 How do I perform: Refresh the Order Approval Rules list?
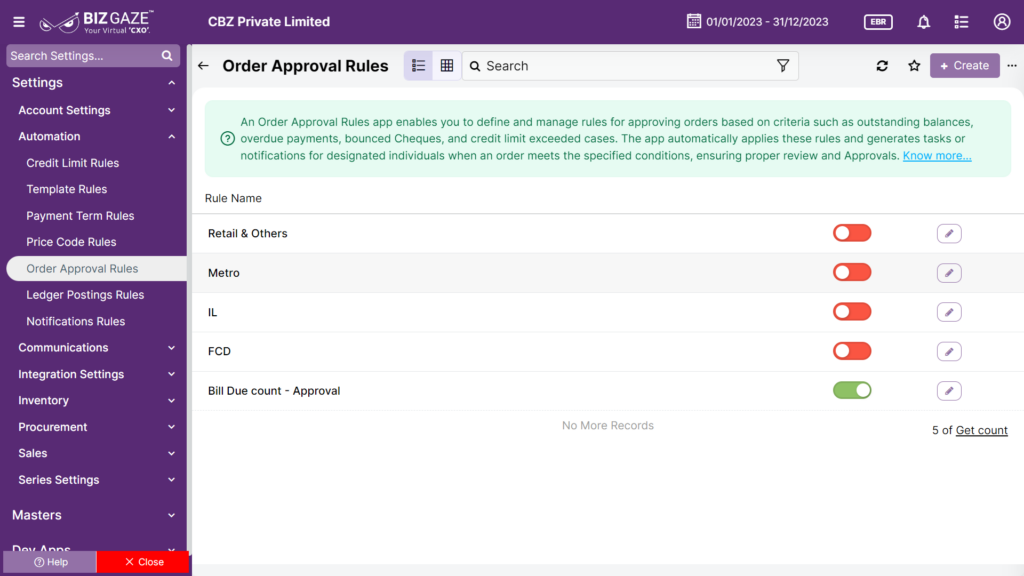(x=882, y=66)
